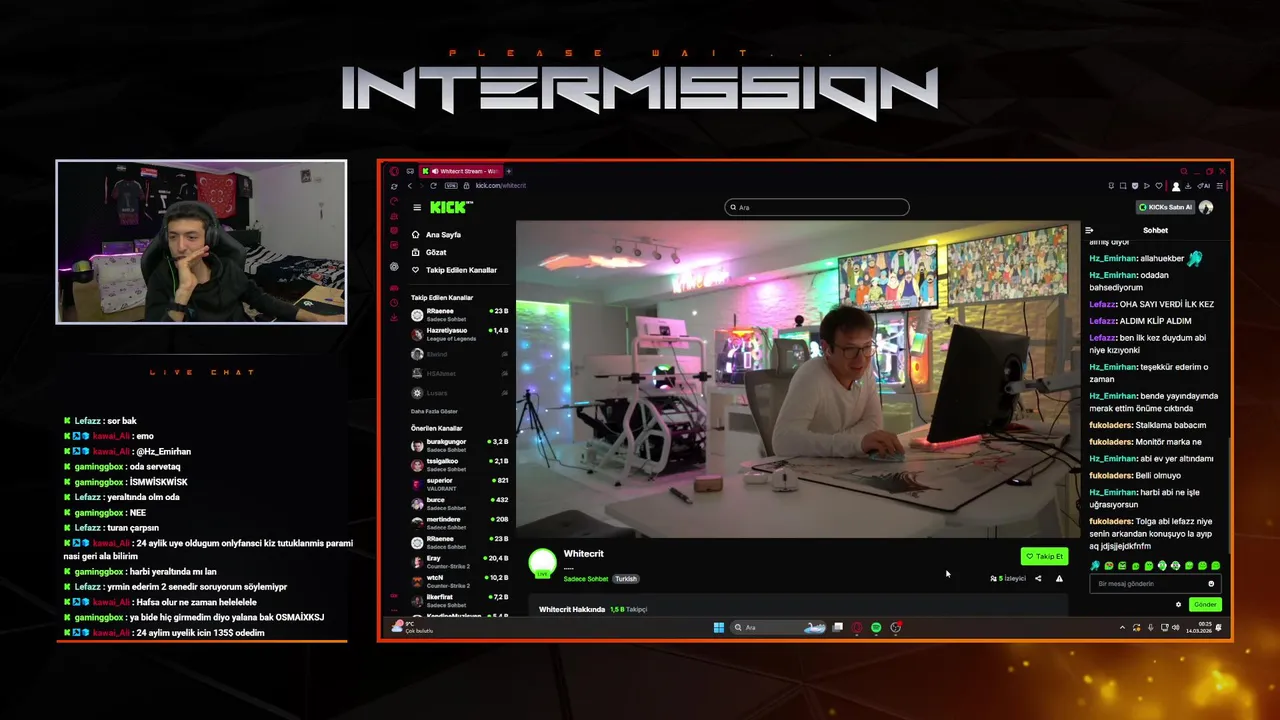Click the browser search magnifier in title bar
Screen dimensions: 1280x720
click(1183, 171)
